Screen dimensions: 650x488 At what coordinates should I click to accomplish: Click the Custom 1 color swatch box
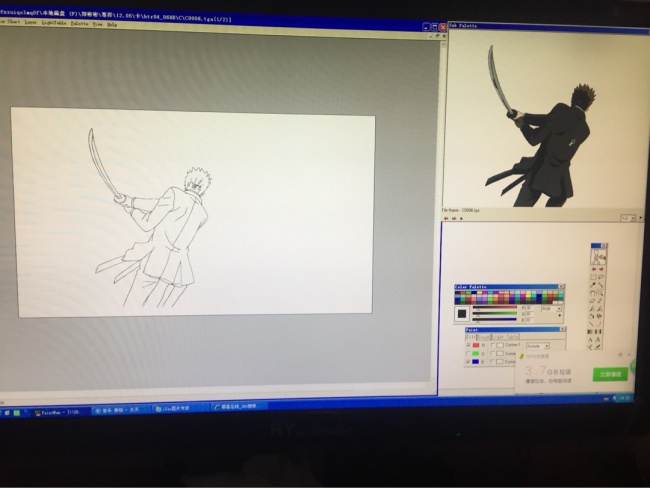click(x=500, y=345)
